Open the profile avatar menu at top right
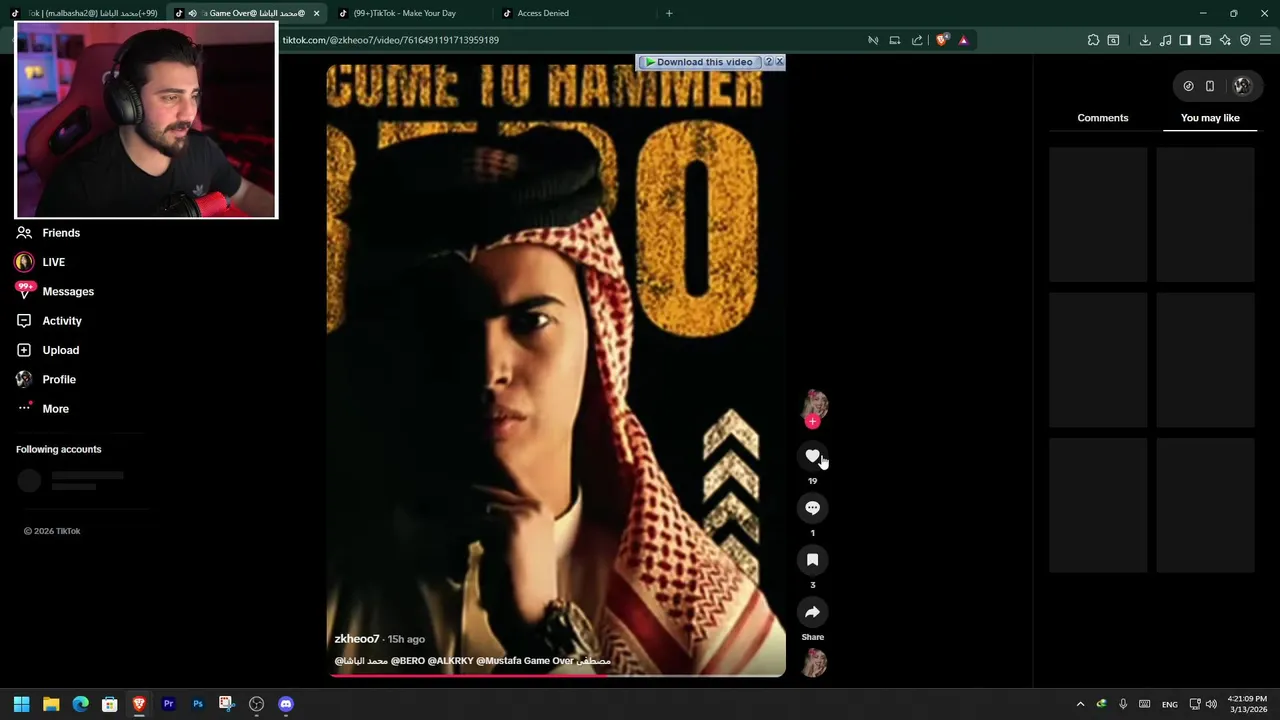Viewport: 1280px width, 720px height. click(x=1242, y=86)
